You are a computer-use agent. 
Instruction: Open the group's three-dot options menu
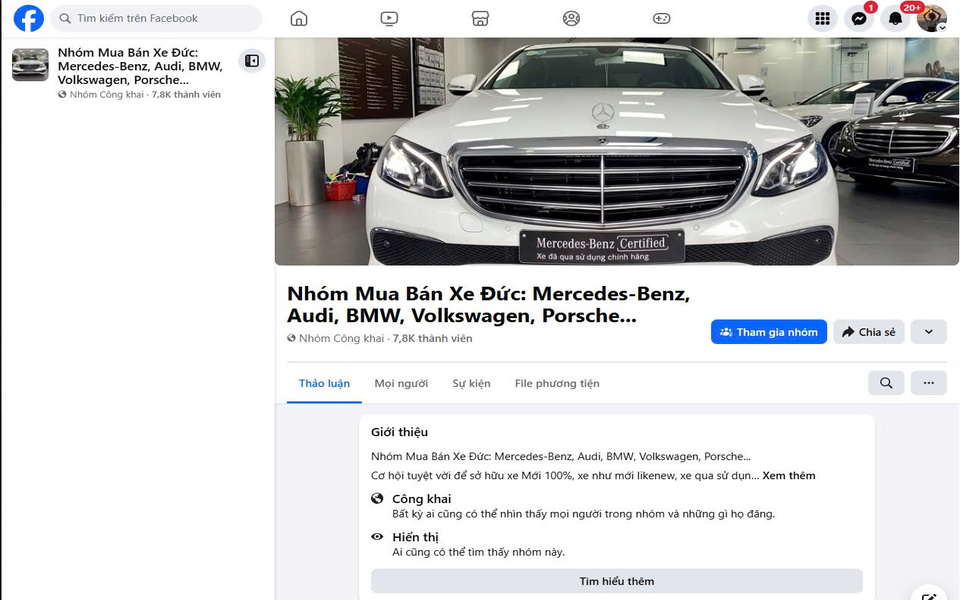click(928, 383)
